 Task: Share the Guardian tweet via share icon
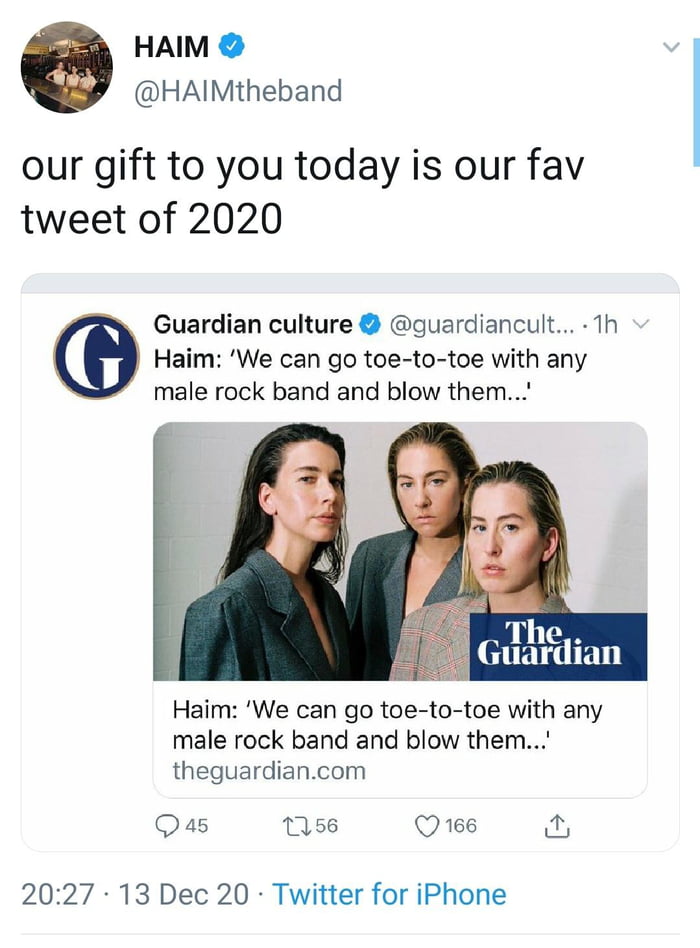pyautogui.click(x=555, y=826)
